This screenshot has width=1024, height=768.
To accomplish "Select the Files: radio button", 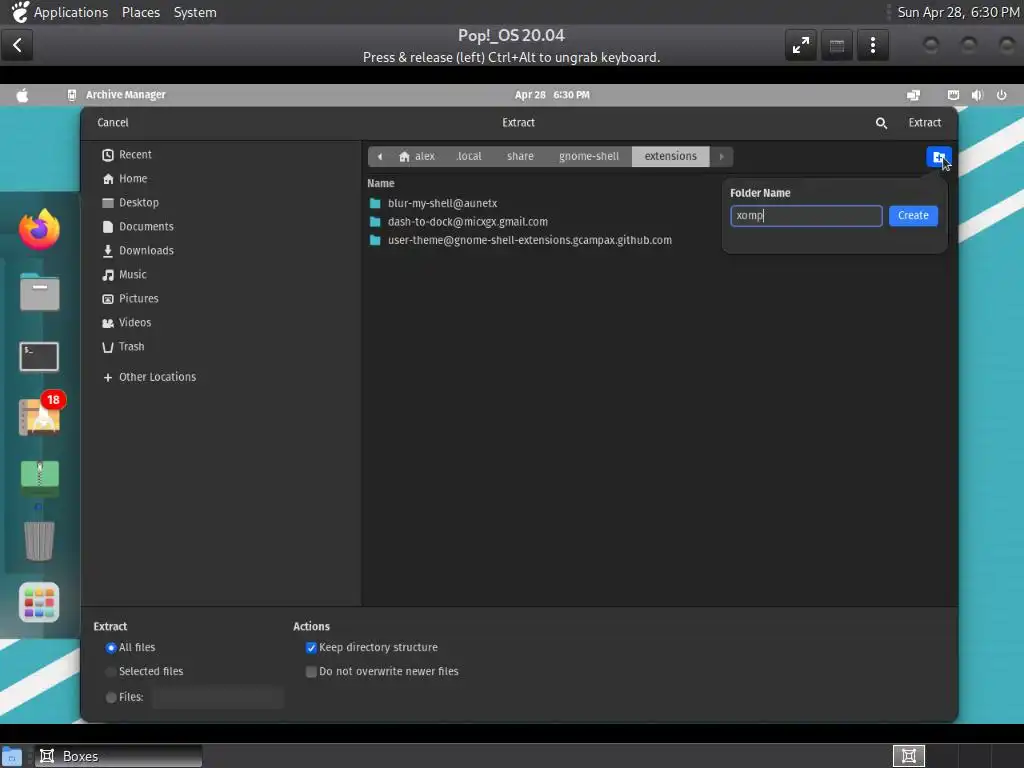I will coord(111,697).
